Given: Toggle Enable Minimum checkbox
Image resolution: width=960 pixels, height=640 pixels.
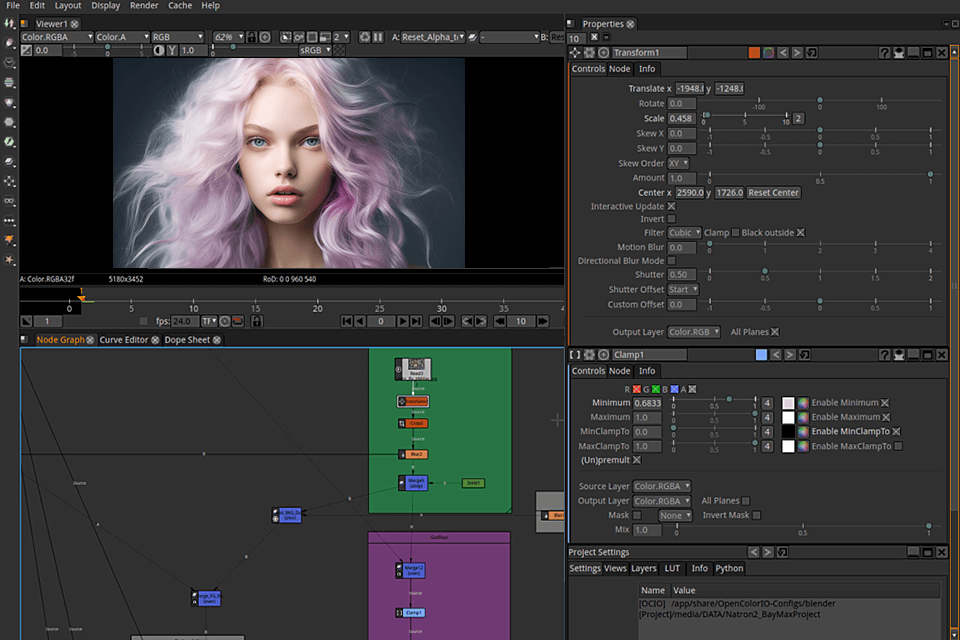Looking at the screenshot, I should [x=885, y=403].
